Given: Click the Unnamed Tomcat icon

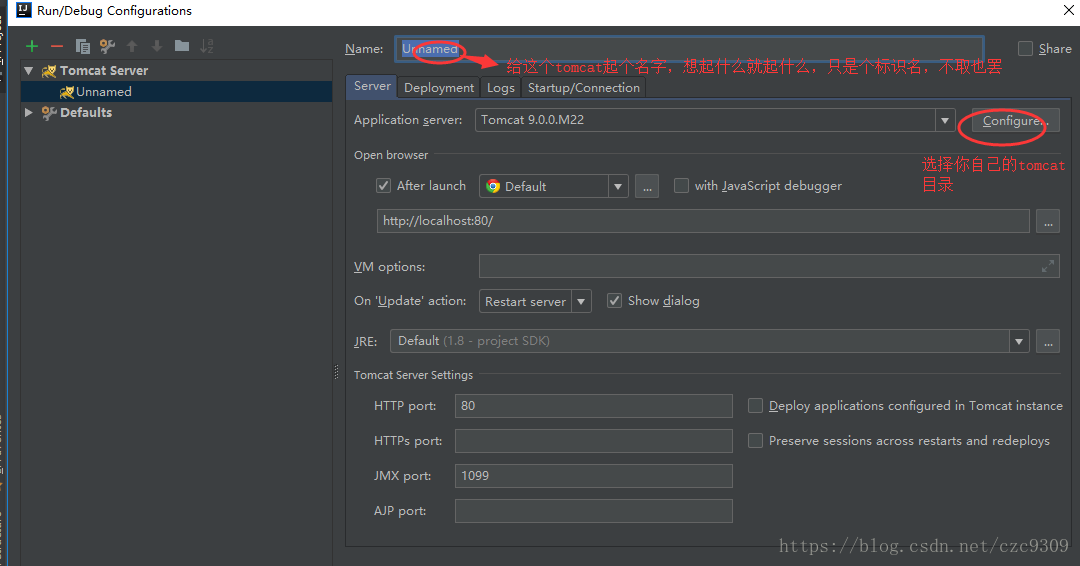Looking at the screenshot, I should (67, 92).
